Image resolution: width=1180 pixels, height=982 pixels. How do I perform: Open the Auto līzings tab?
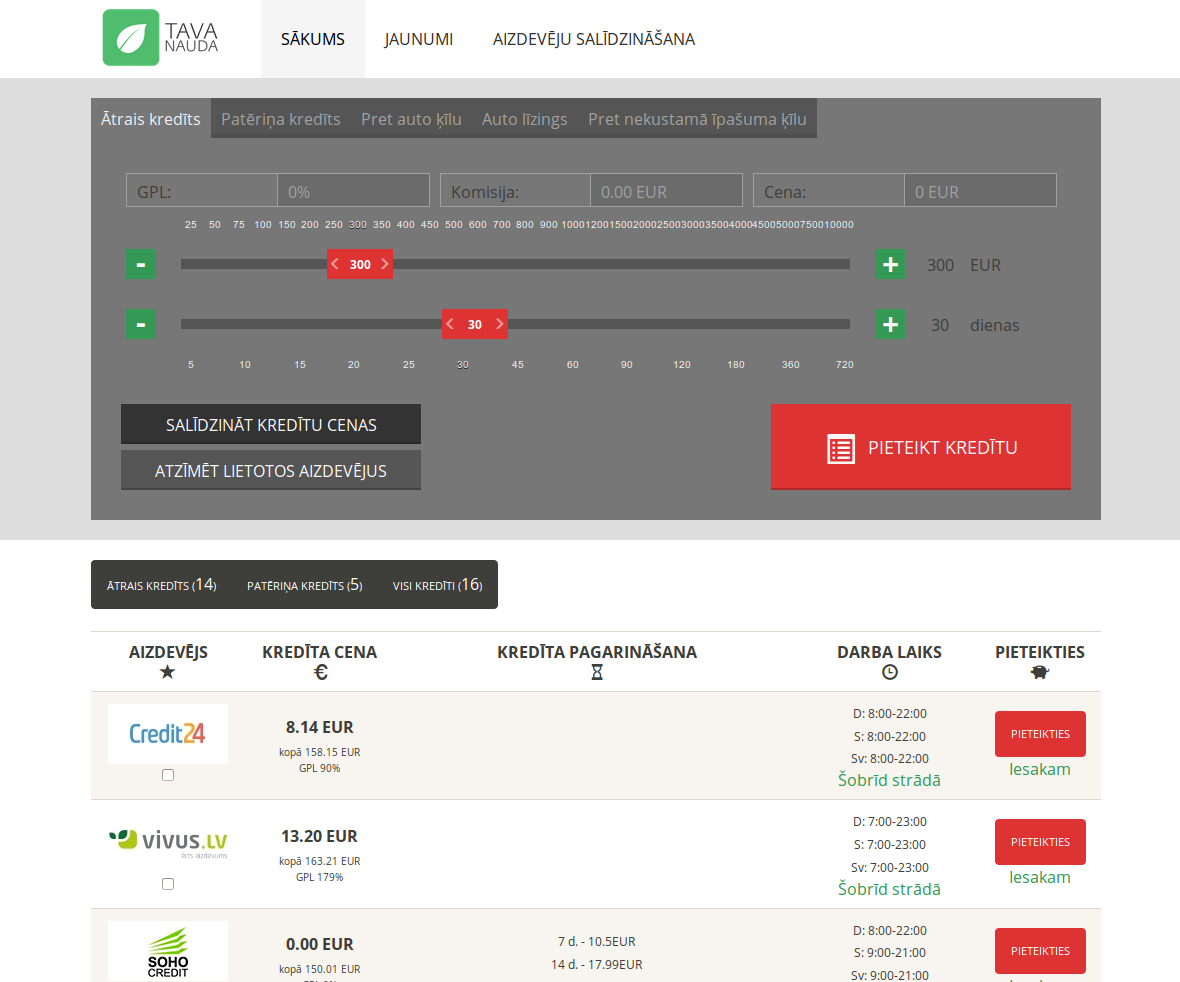pyautogui.click(x=525, y=119)
